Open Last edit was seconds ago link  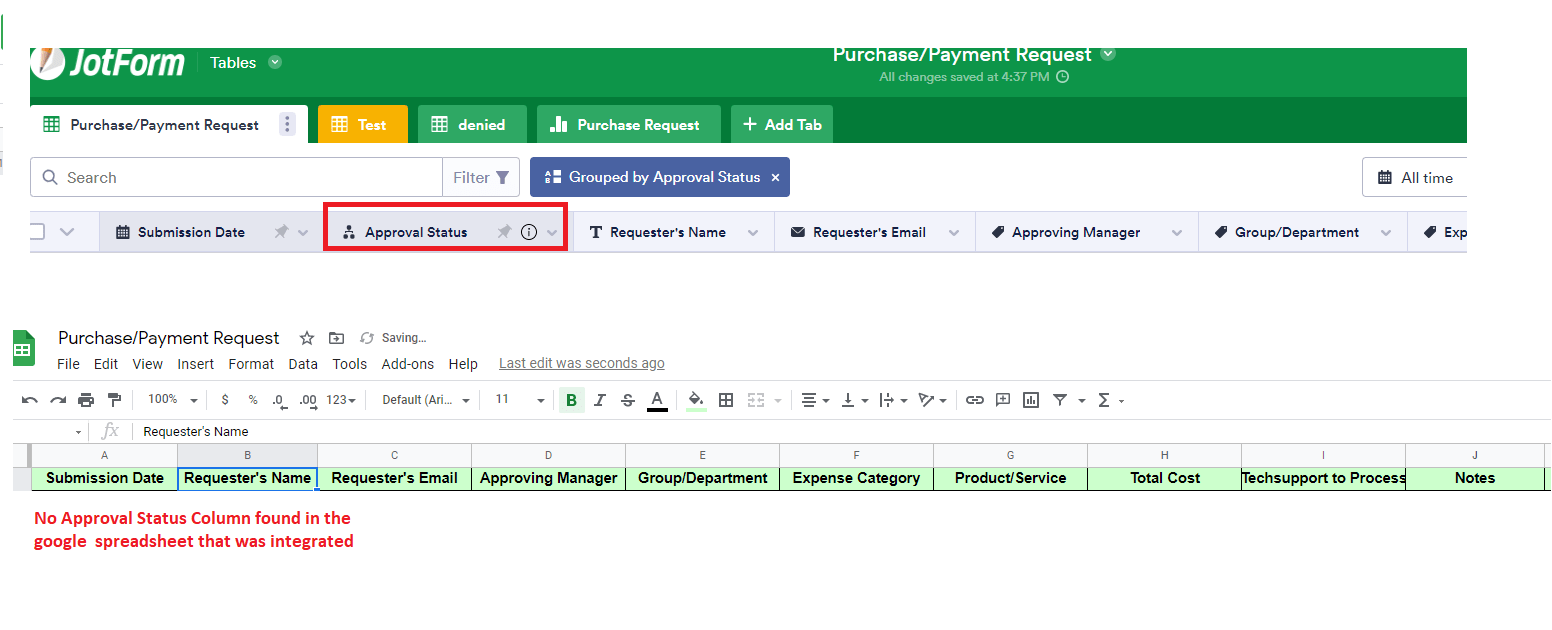(x=581, y=363)
